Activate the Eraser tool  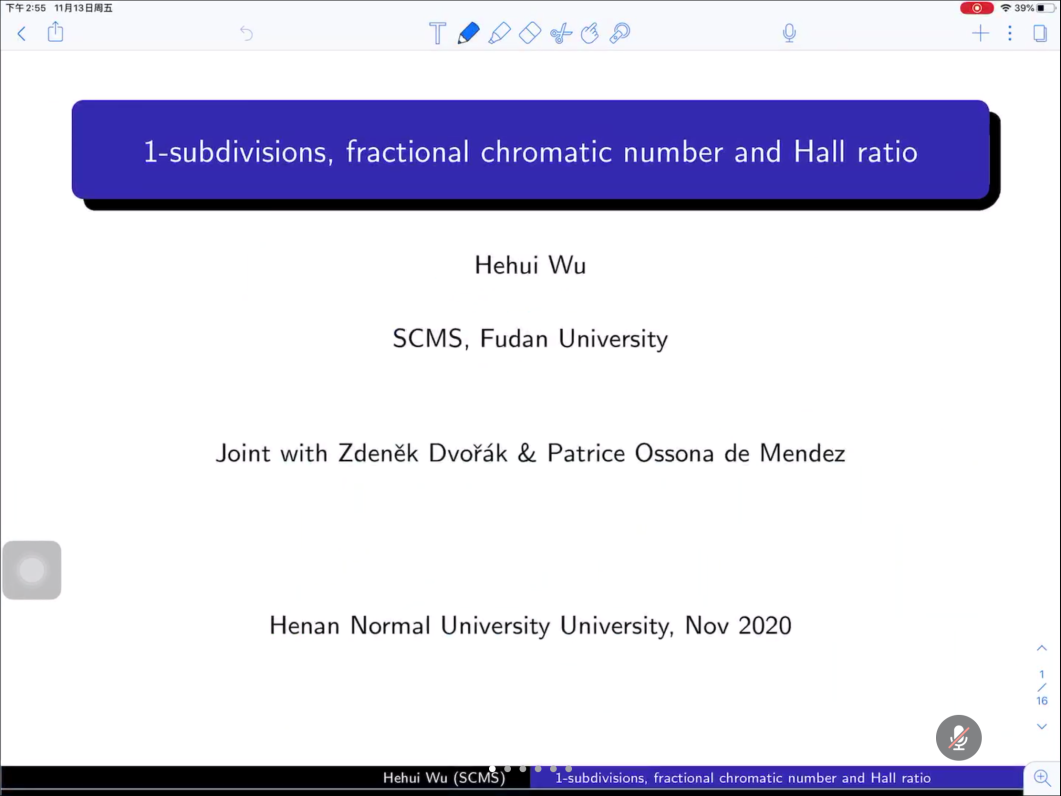[530, 33]
